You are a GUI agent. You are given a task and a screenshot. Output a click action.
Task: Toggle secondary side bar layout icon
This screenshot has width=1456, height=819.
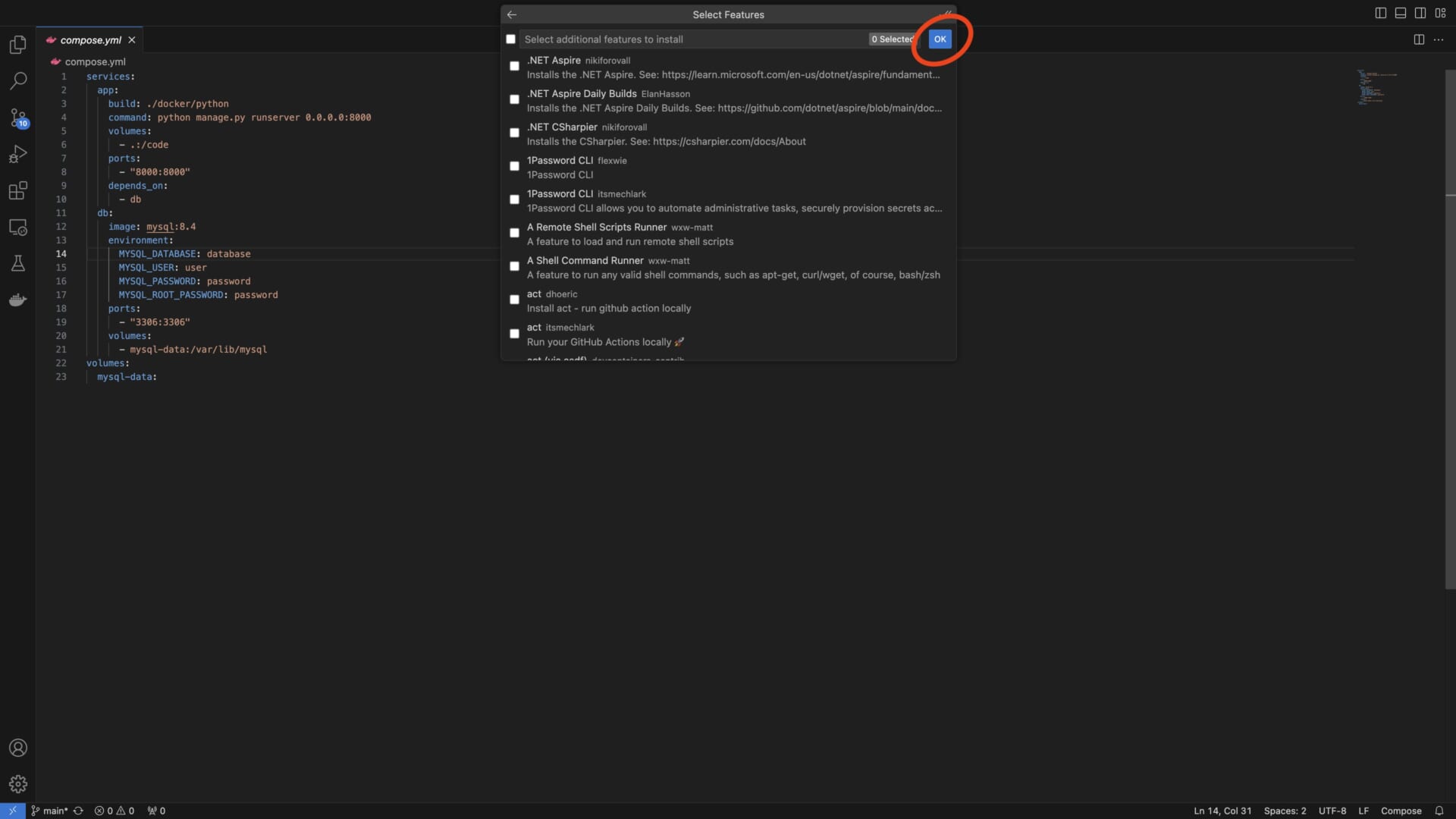click(x=1420, y=13)
